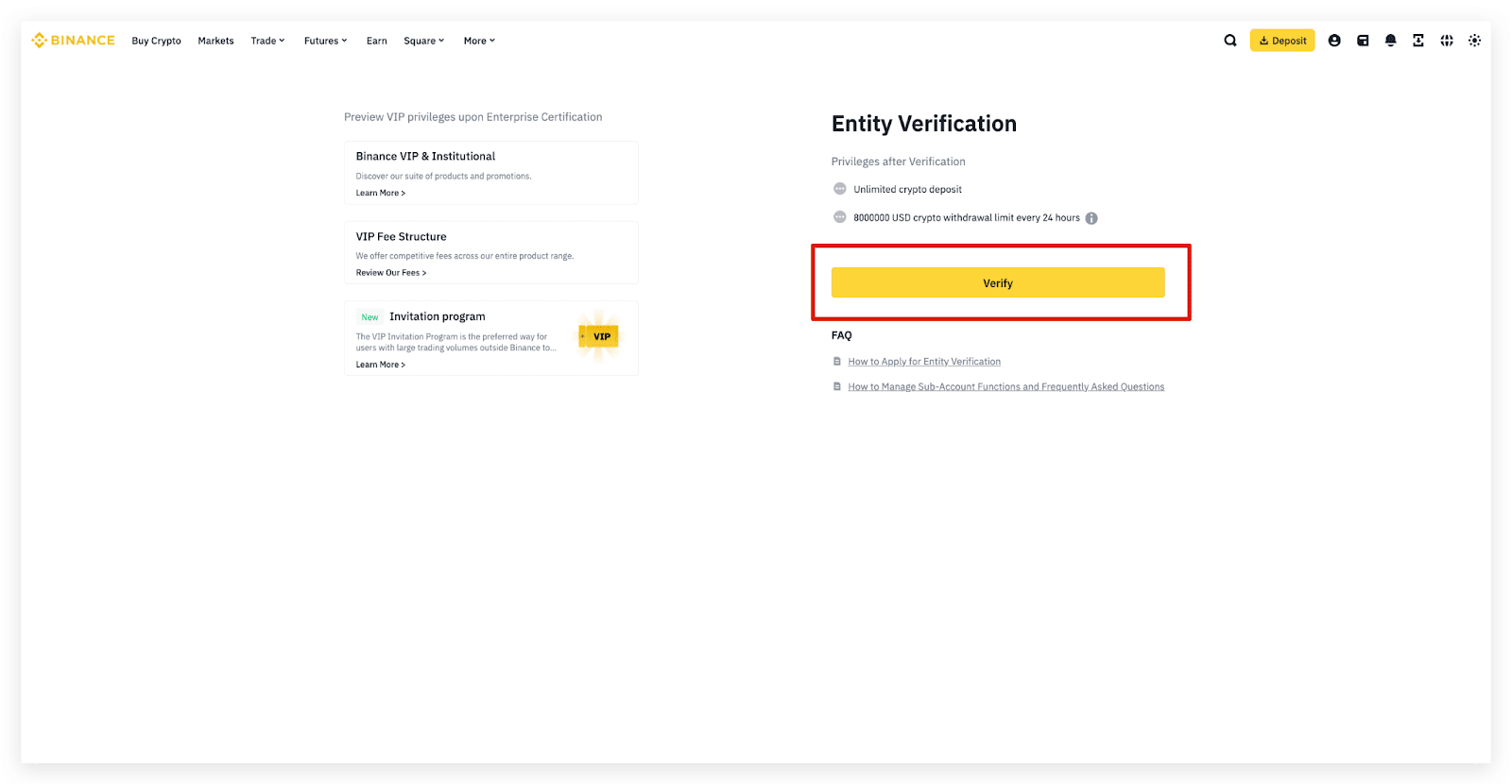The height and width of the screenshot is (784, 1512).
Task: Toggle the theme sun icon
Action: (x=1474, y=41)
